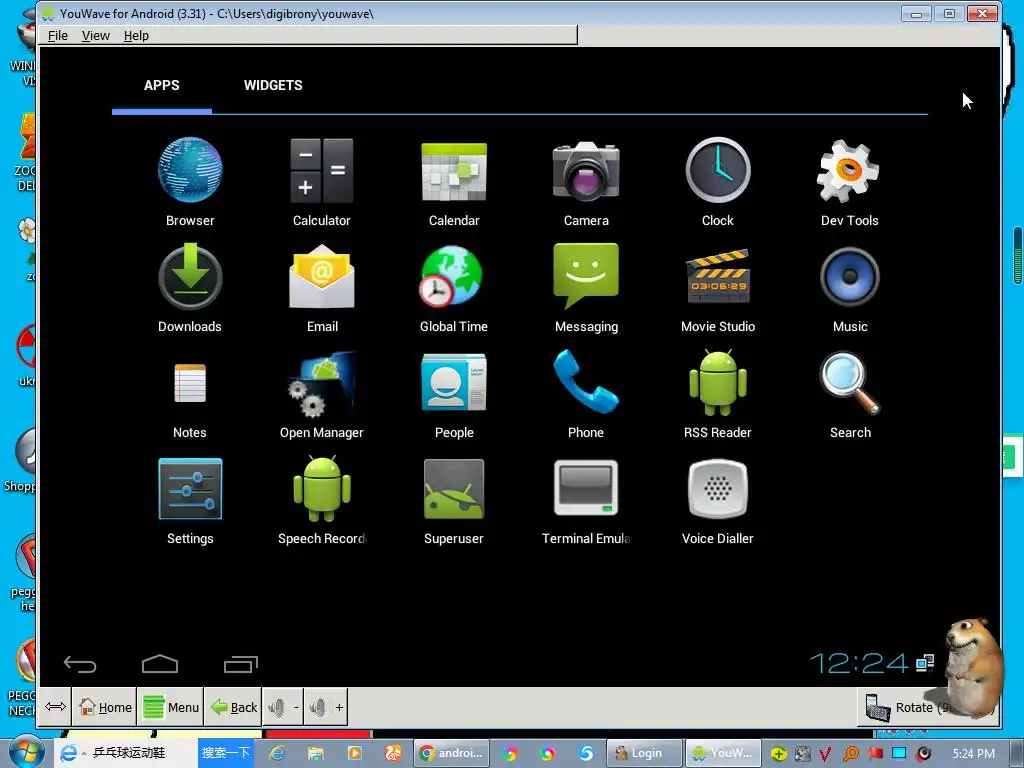Viewport: 1024px width, 768px height.
Task: Open the File menu
Action: pos(57,35)
